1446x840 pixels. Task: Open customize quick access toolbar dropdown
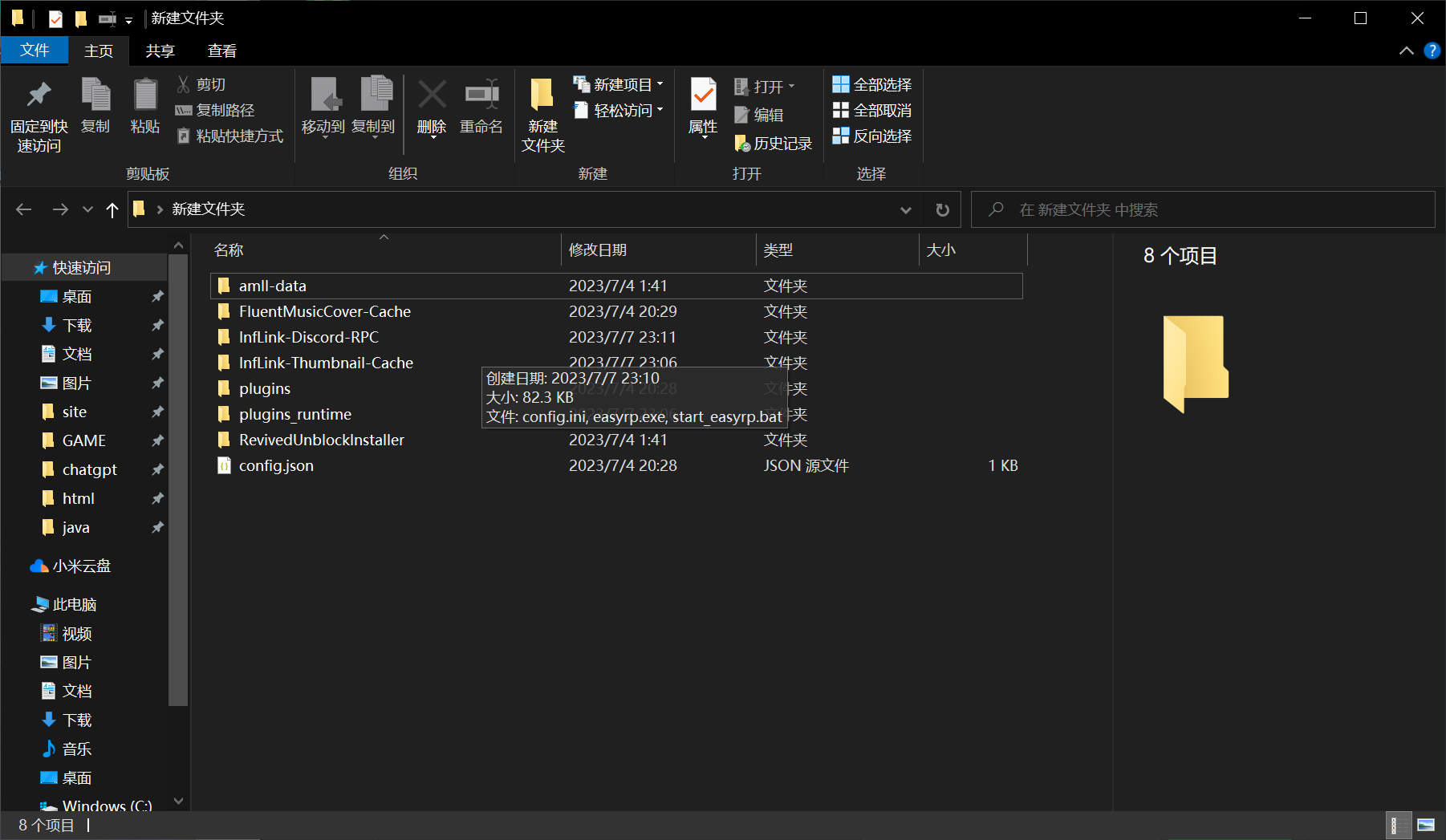pyautogui.click(x=128, y=19)
